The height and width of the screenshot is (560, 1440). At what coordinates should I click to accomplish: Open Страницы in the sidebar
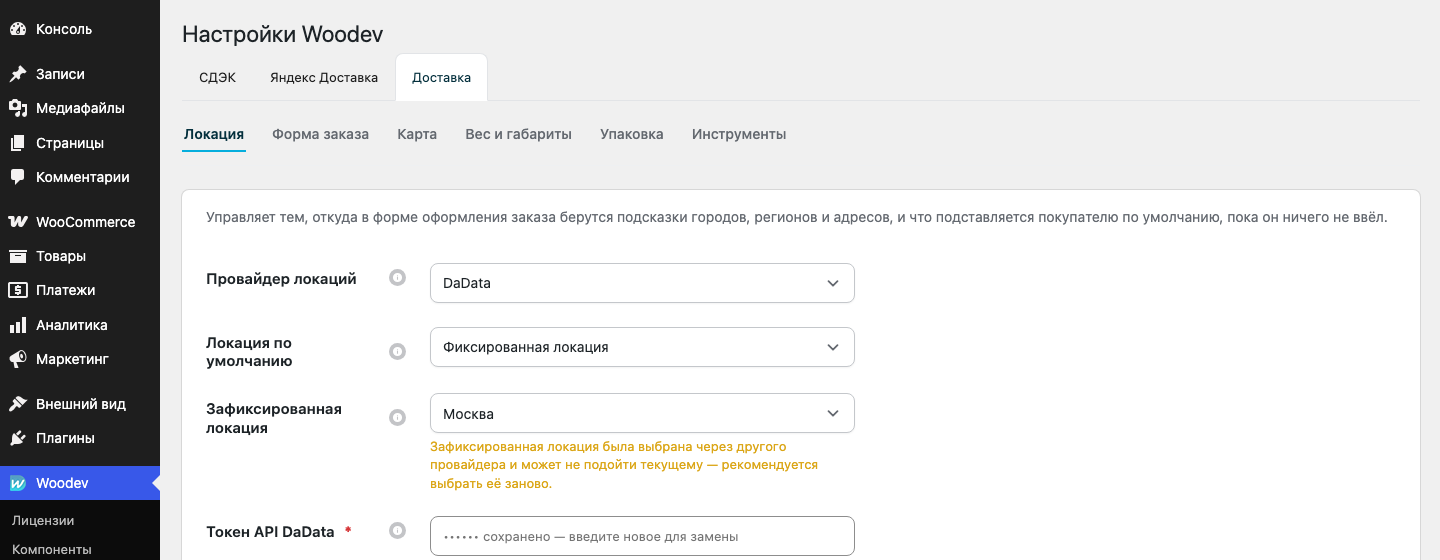(x=80, y=143)
